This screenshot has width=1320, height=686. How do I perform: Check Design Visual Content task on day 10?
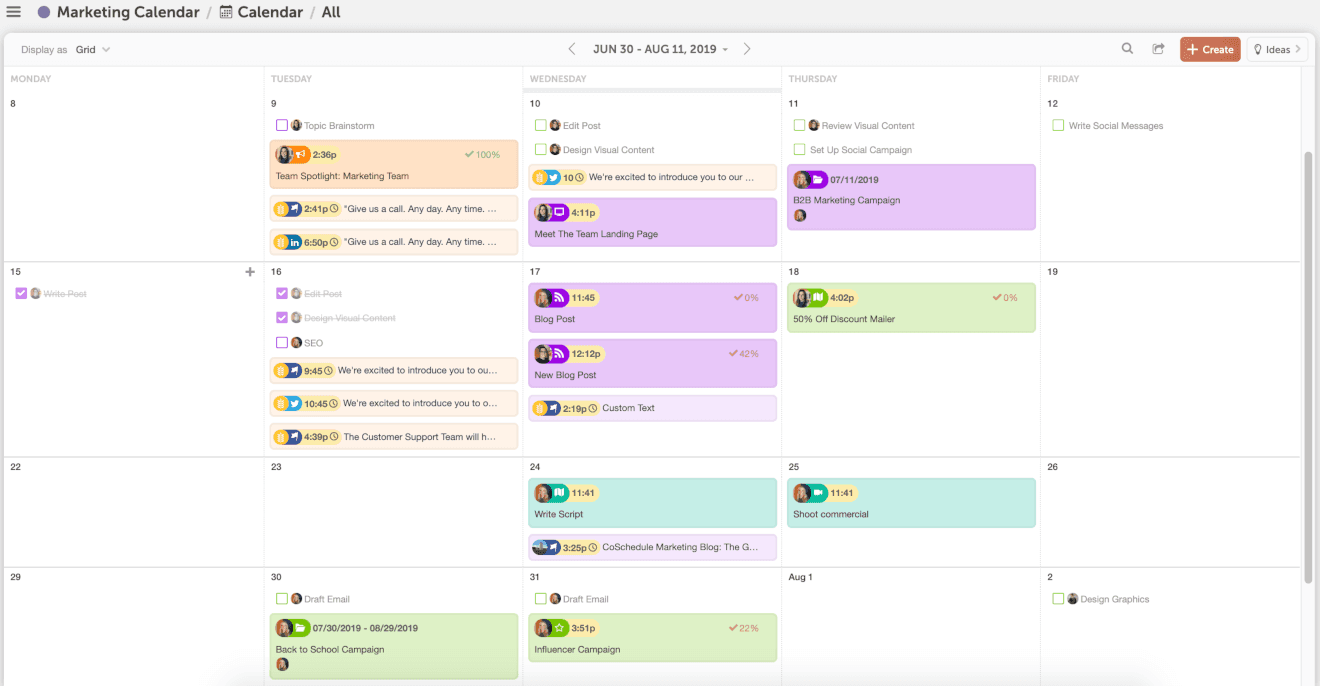[x=540, y=150]
